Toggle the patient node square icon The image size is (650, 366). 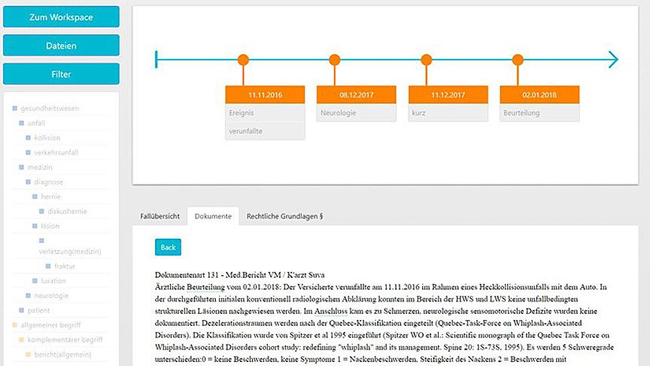click(22, 310)
